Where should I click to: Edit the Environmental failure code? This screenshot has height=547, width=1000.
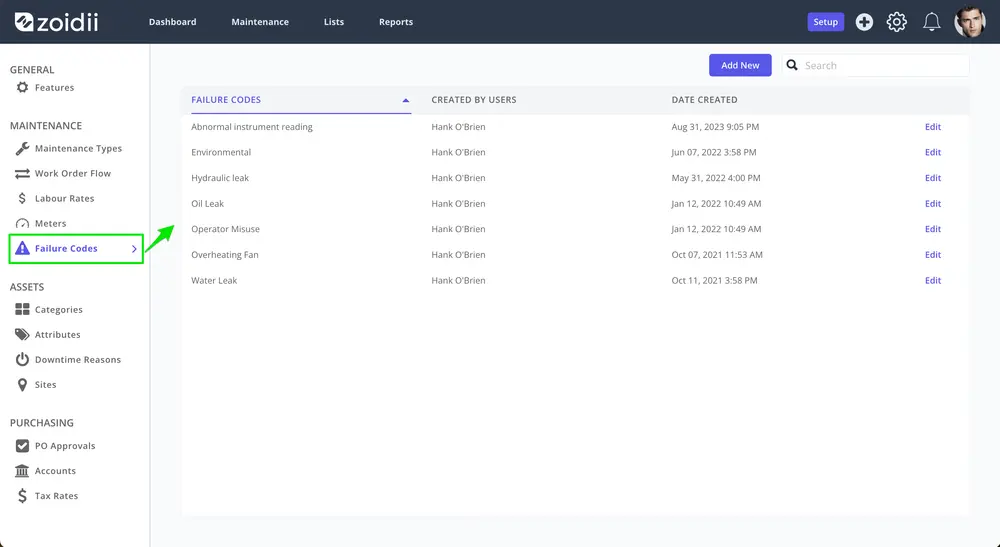click(933, 152)
